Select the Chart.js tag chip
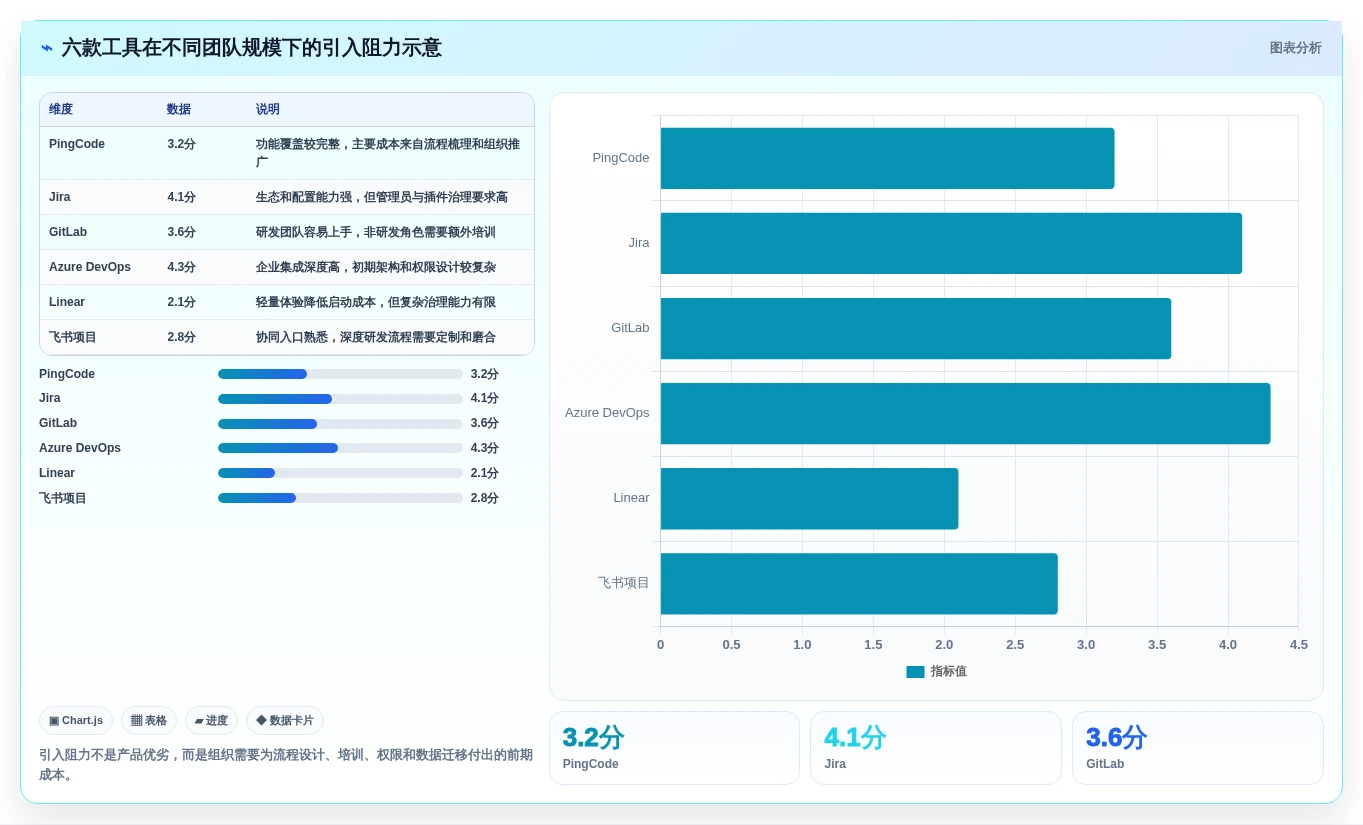 tap(76, 720)
